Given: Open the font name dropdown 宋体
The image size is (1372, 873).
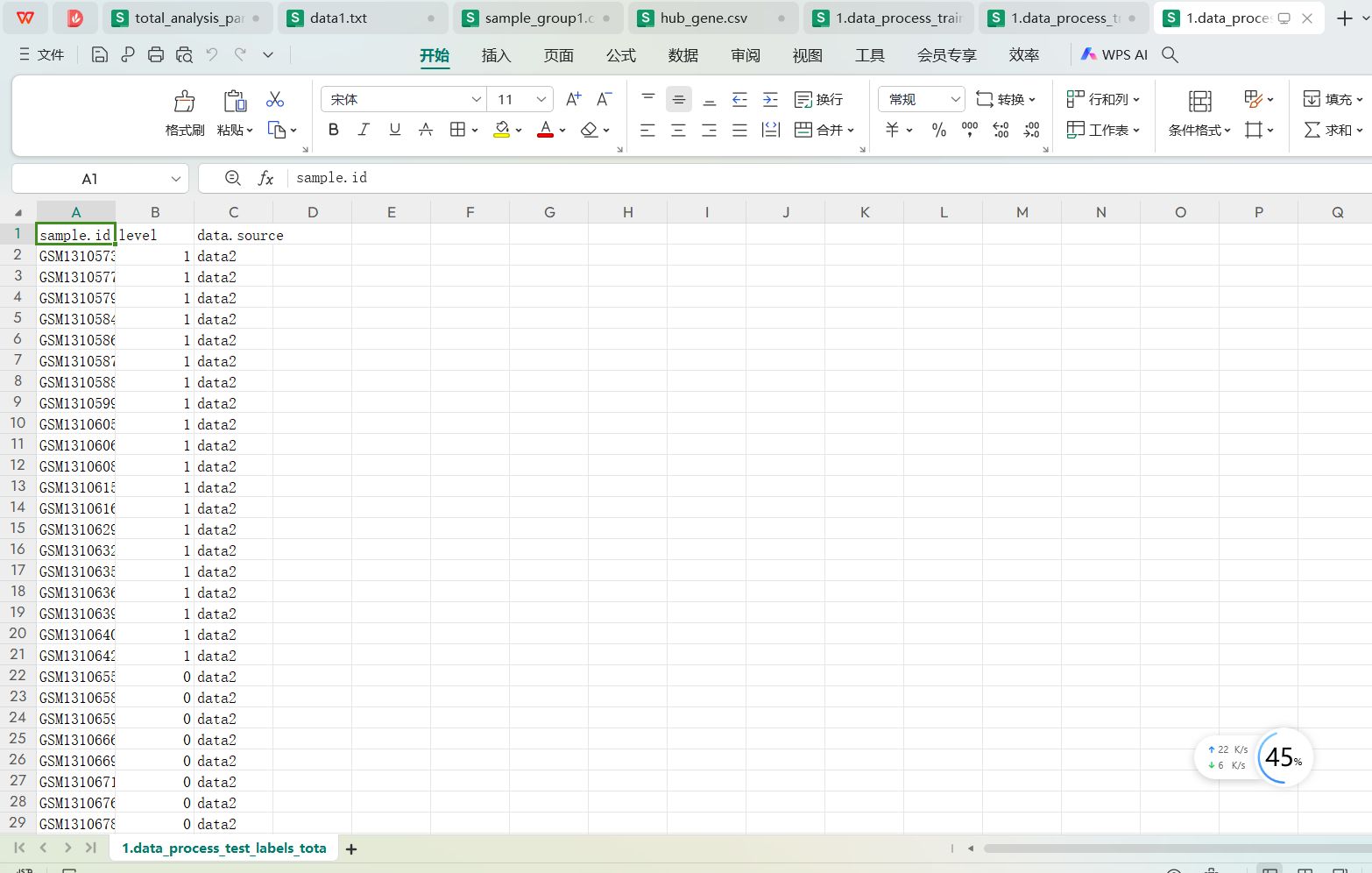Looking at the screenshot, I should coord(477,99).
